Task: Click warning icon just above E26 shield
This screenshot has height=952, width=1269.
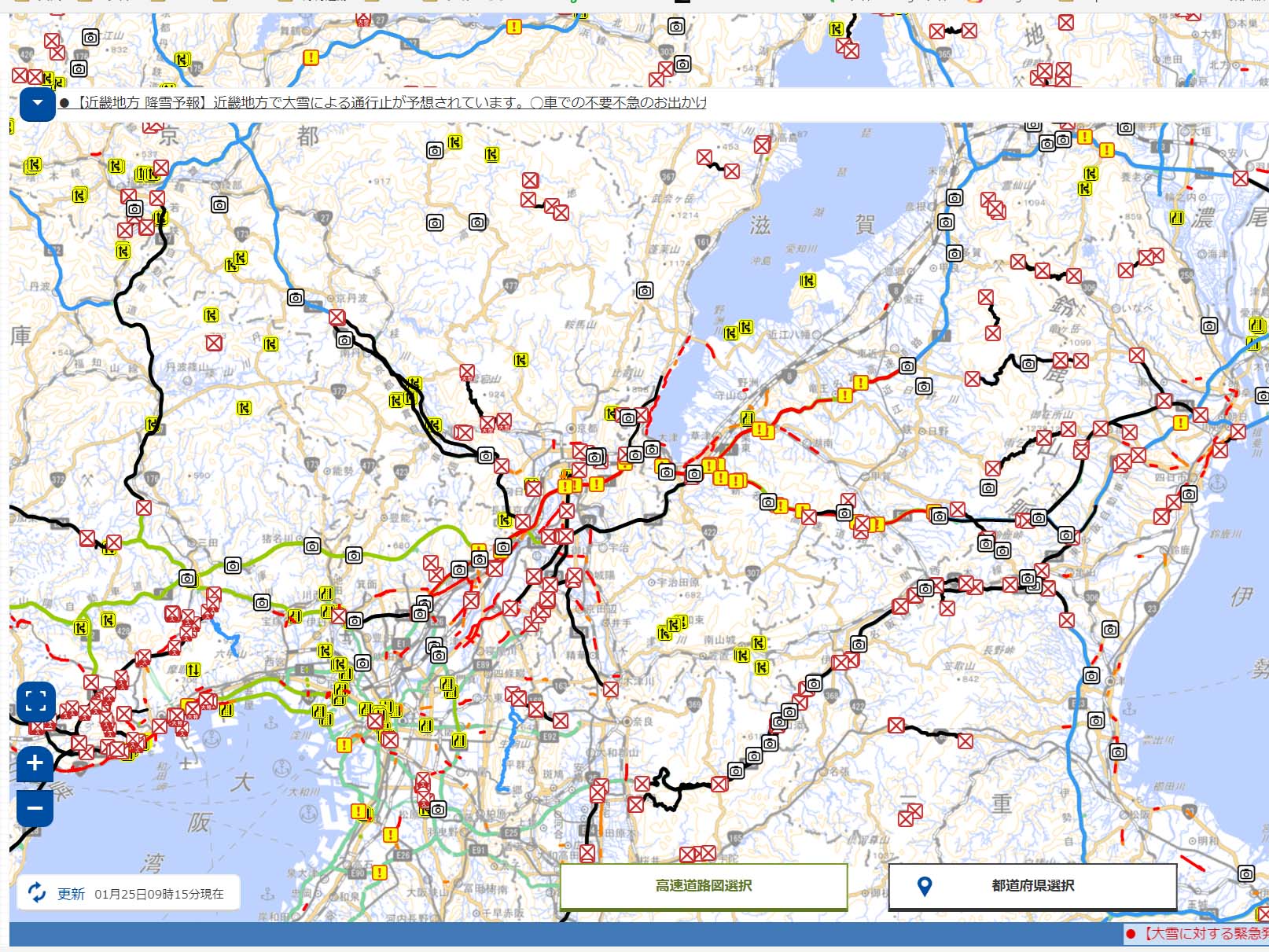Action: click(x=391, y=835)
